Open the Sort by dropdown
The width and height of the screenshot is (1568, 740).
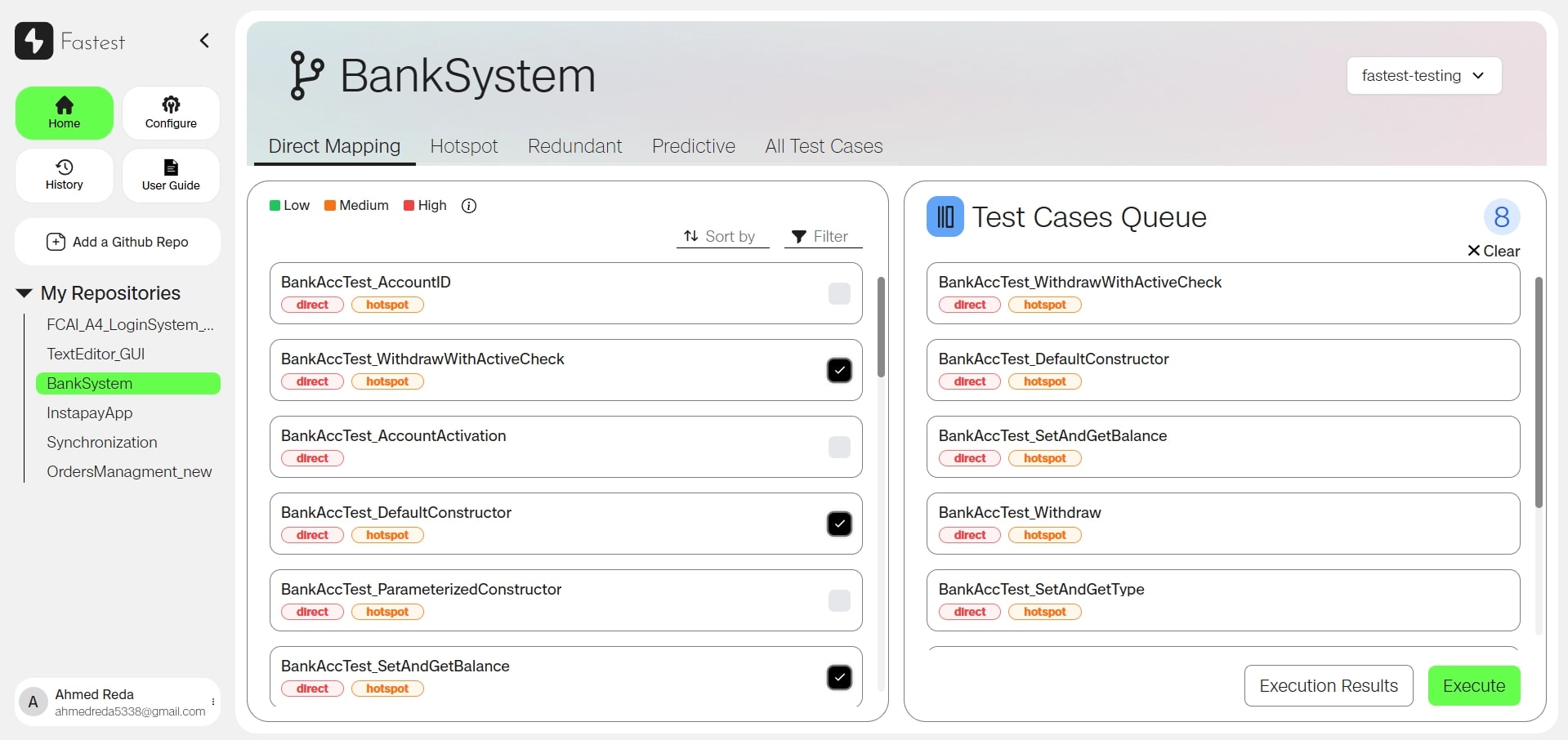point(722,237)
